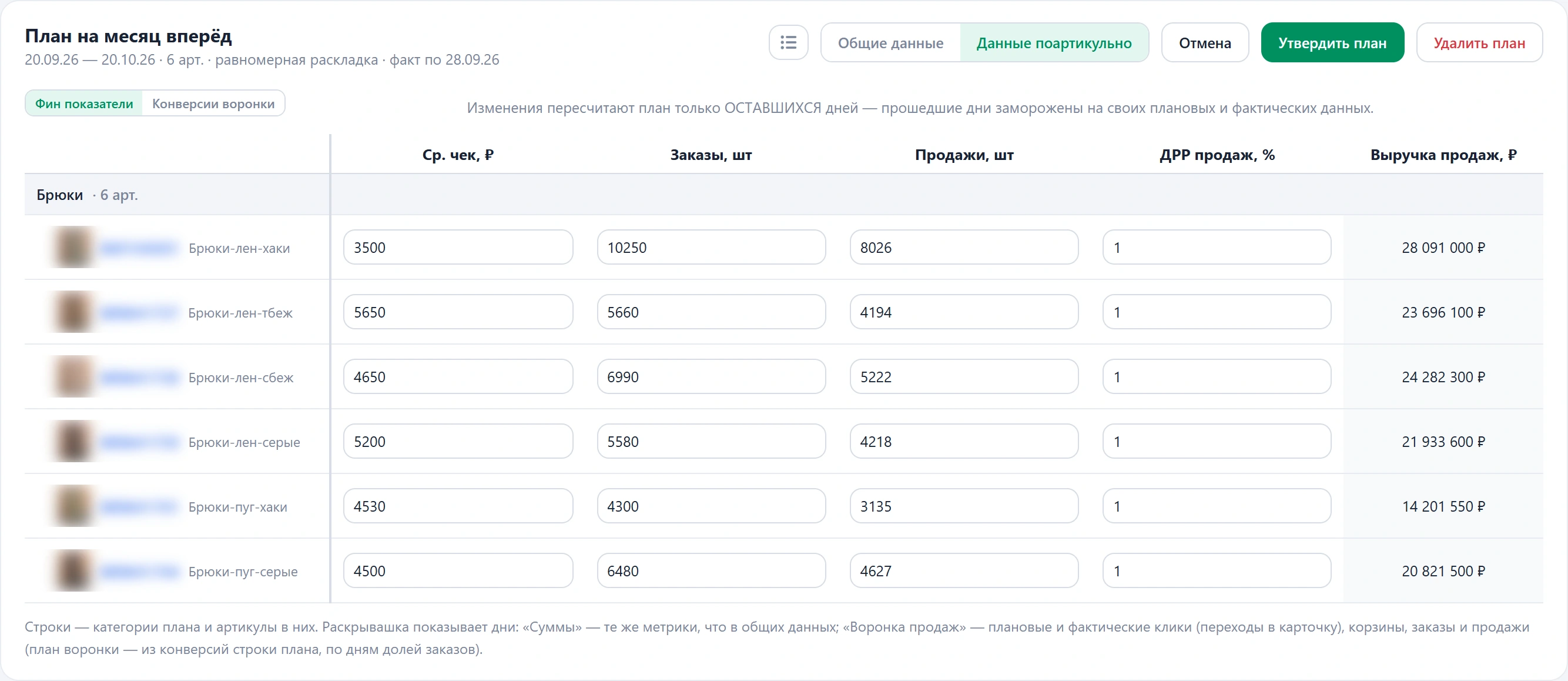The height and width of the screenshot is (681, 1568).
Task: Click Утвердить план button
Action: (1332, 43)
